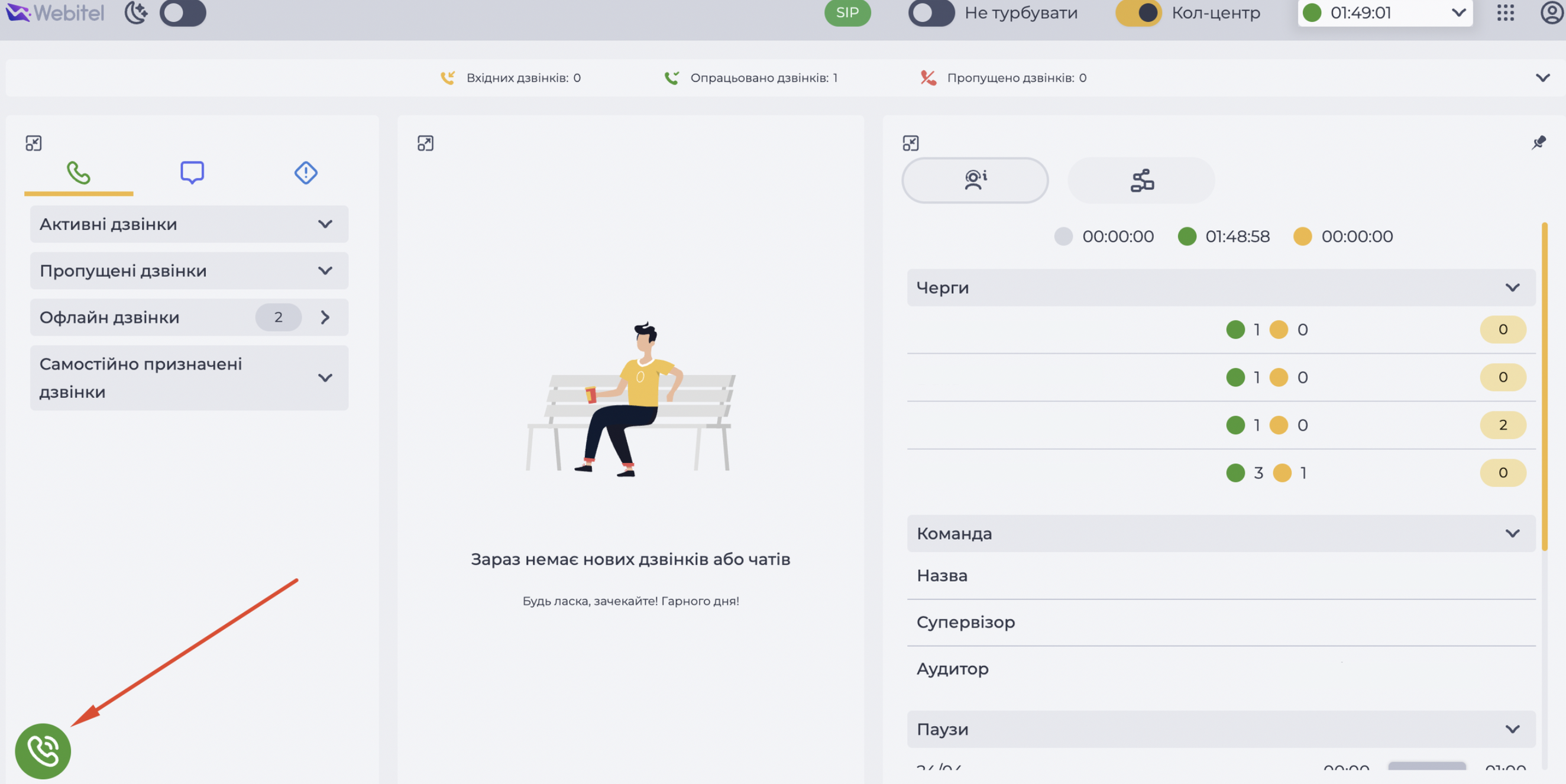Screen dimensions: 1566x784
Task: Click the green online time indicator
Action: pyautogui.click(x=1187, y=237)
